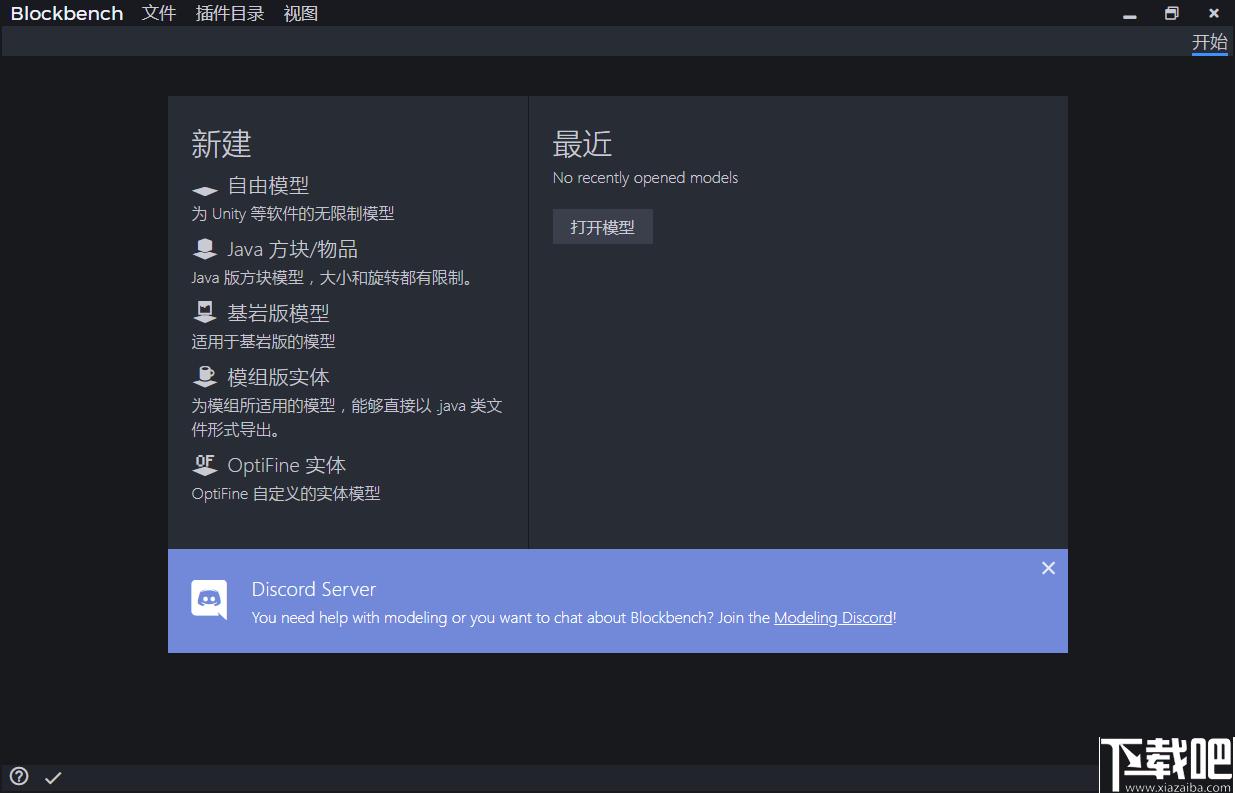Click the Discord logo icon
The image size is (1235, 793).
209,600
